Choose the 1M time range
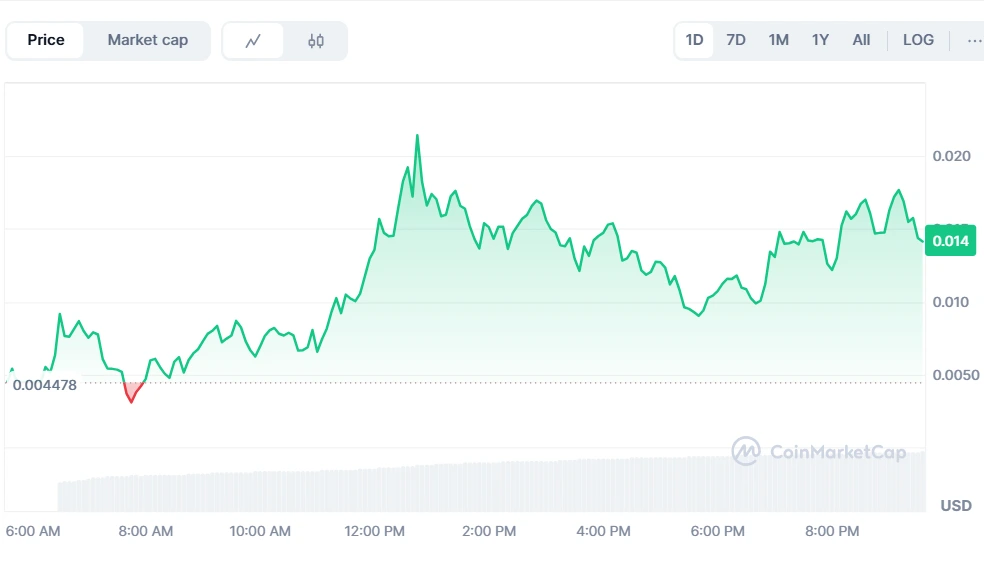Viewport: 984px width, 565px height. click(778, 40)
